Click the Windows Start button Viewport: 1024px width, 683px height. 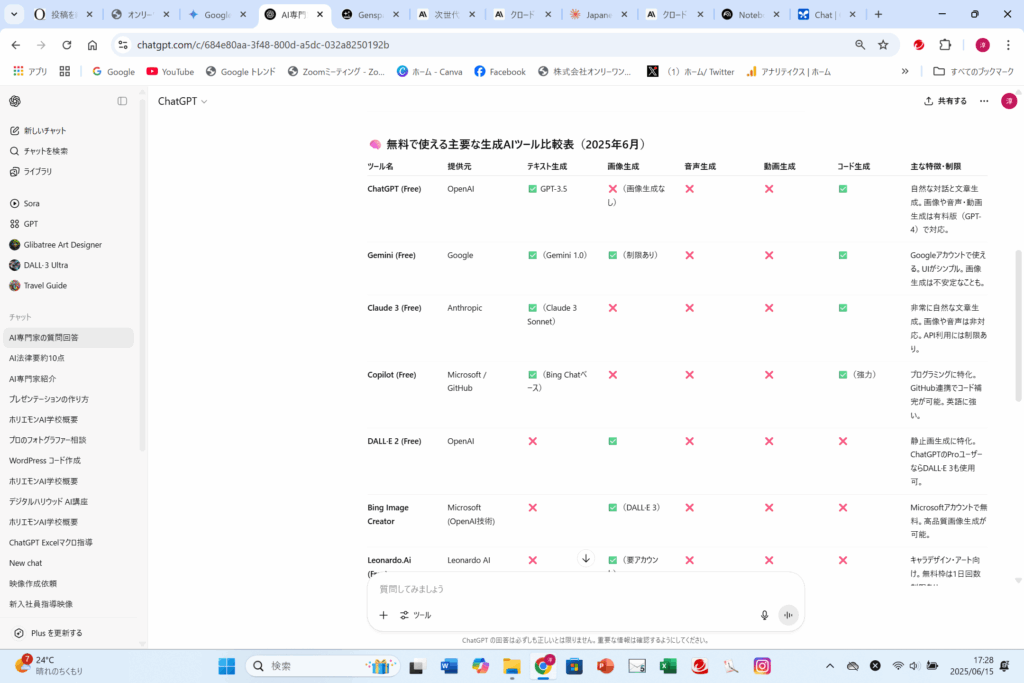coord(227,666)
